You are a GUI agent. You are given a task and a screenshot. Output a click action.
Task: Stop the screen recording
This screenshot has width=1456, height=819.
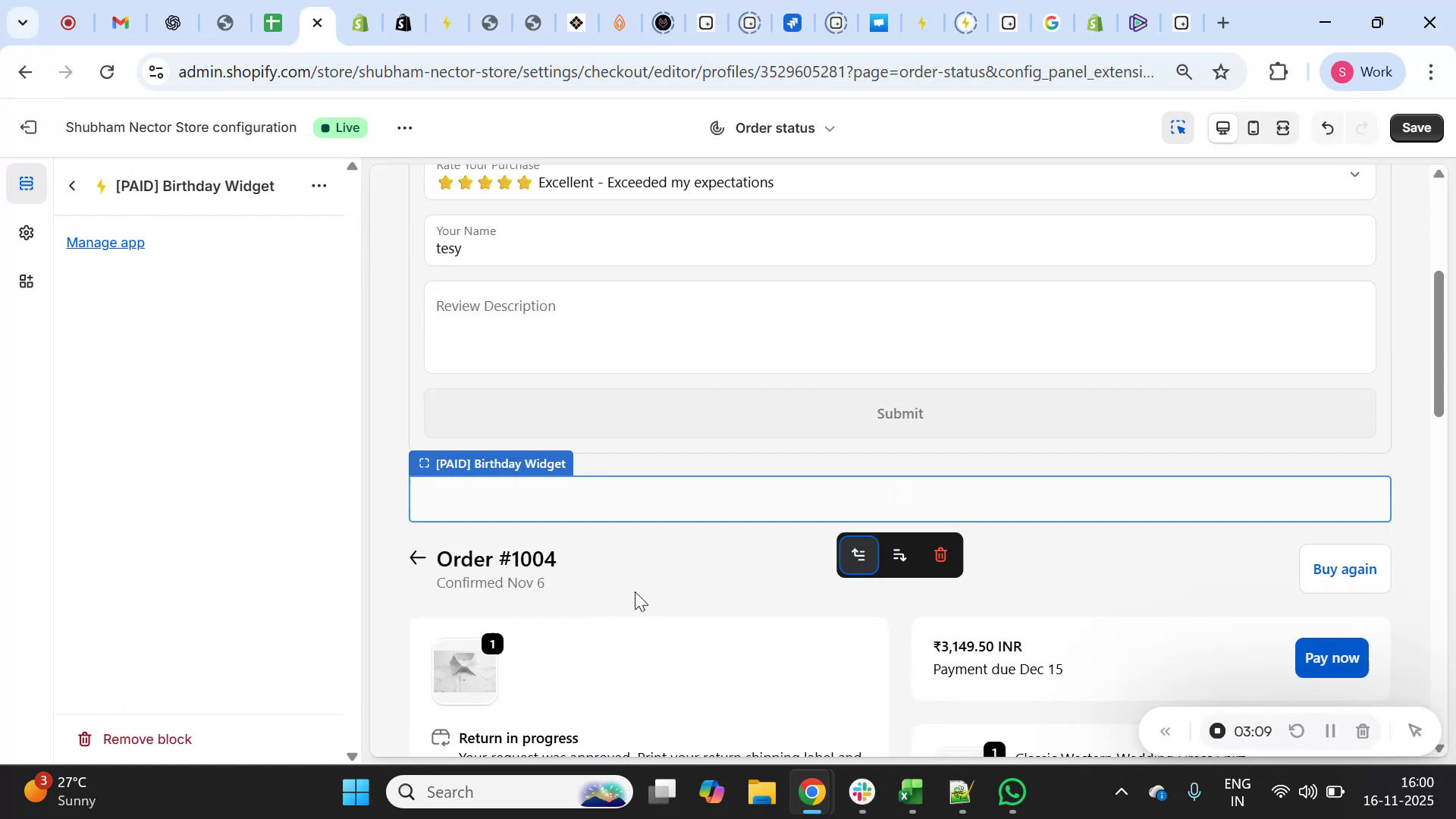point(1216,730)
